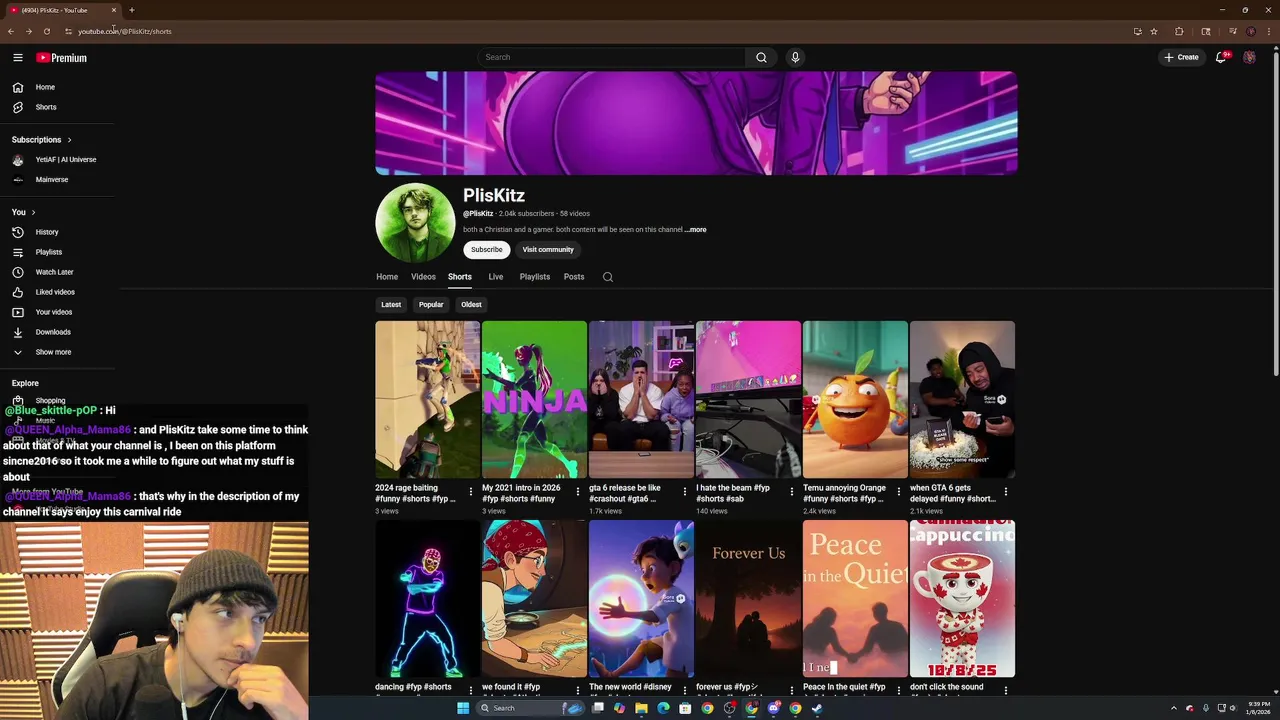Open Your videos
The image size is (1280, 720).
[53, 312]
